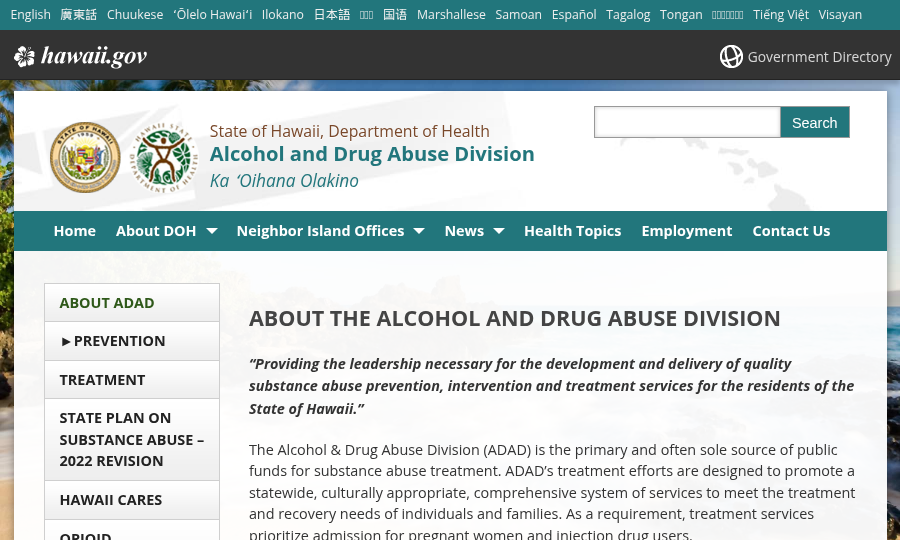Image resolution: width=900 pixels, height=540 pixels.
Task: Switch language to 廣東話
Action: click(x=79, y=14)
